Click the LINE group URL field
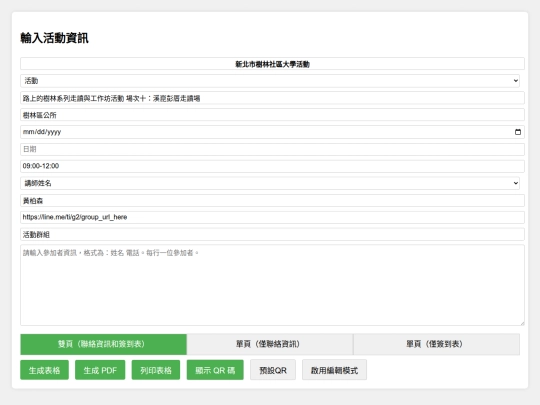The image size is (540, 405). coord(272,217)
